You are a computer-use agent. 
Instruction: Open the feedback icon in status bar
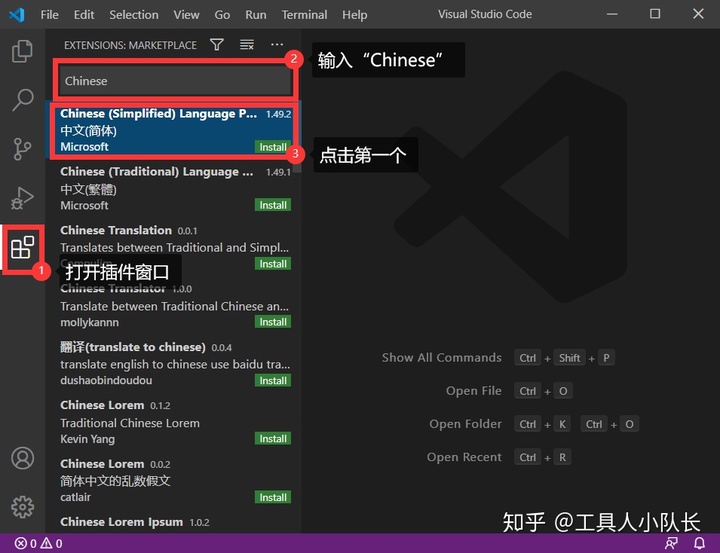(x=671, y=544)
